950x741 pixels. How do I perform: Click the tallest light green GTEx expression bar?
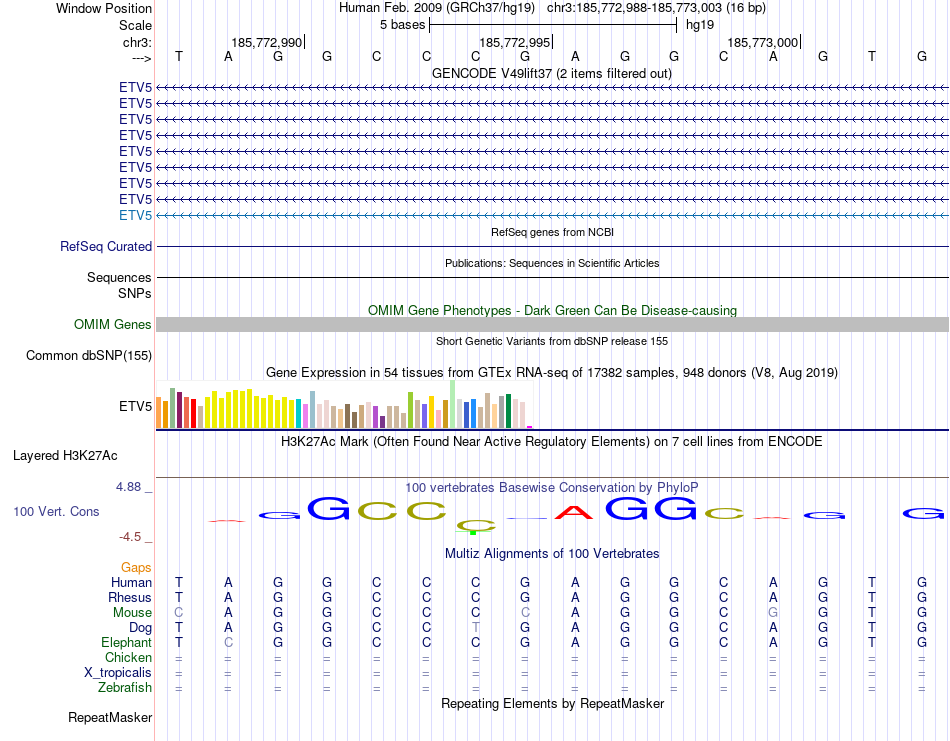[453, 404]
